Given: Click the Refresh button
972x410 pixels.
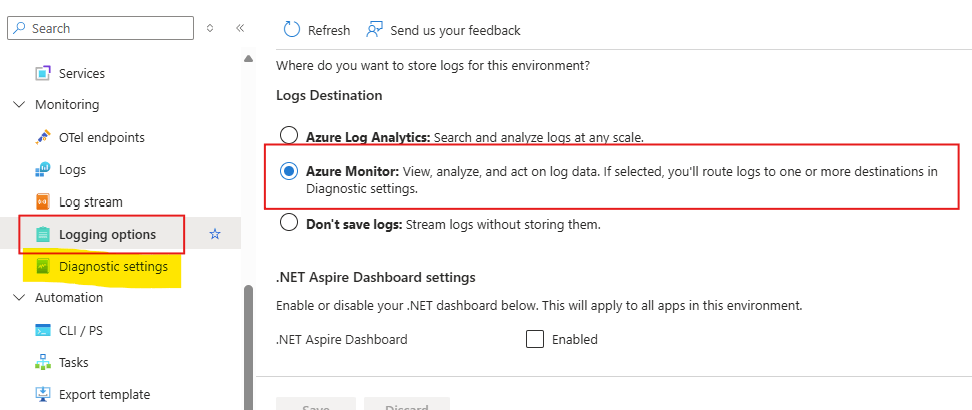Looking at the screenshot, I should 317,30.
